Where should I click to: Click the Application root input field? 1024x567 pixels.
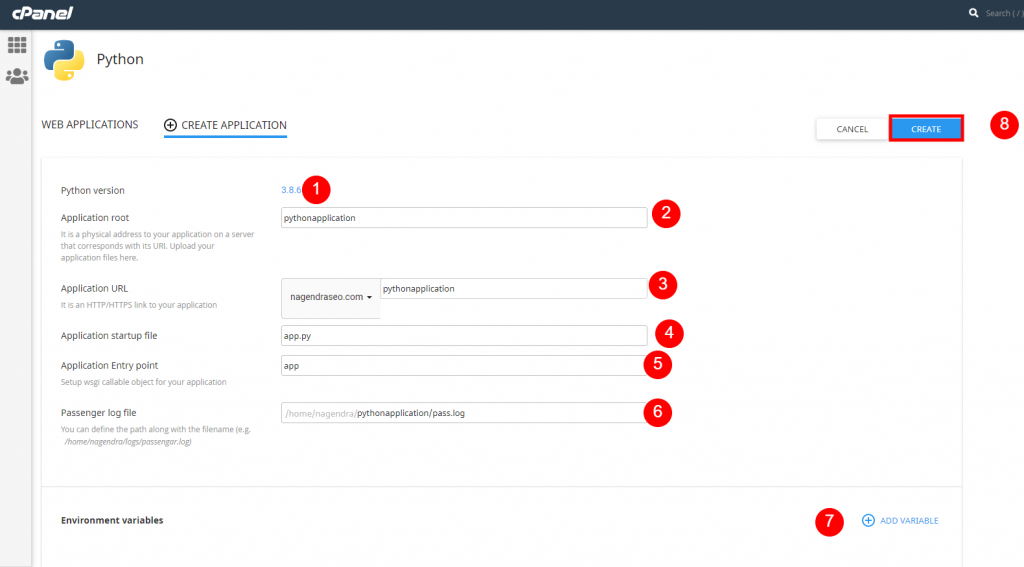[x=464, y=218]
